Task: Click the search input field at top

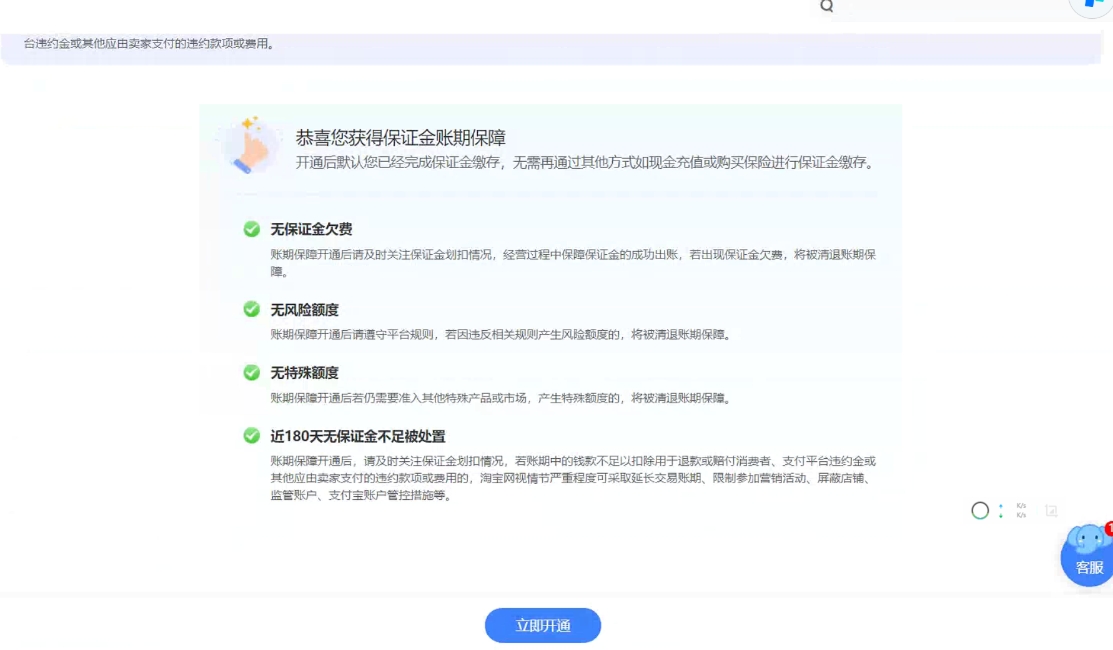Action: (950, 6)
